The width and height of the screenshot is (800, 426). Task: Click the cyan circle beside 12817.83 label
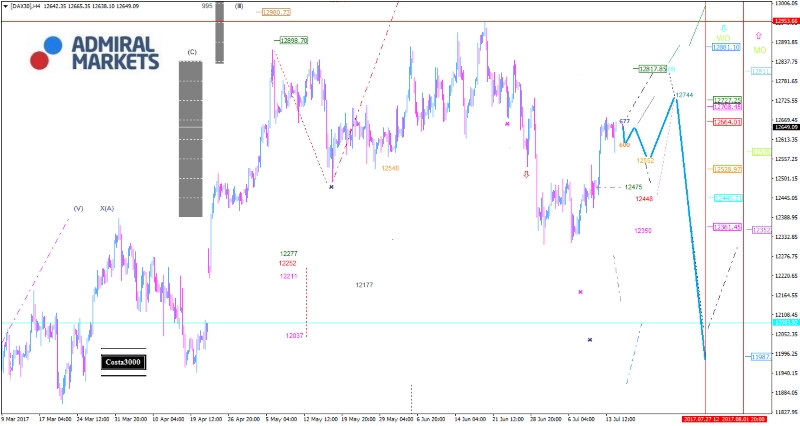(672, 69)
